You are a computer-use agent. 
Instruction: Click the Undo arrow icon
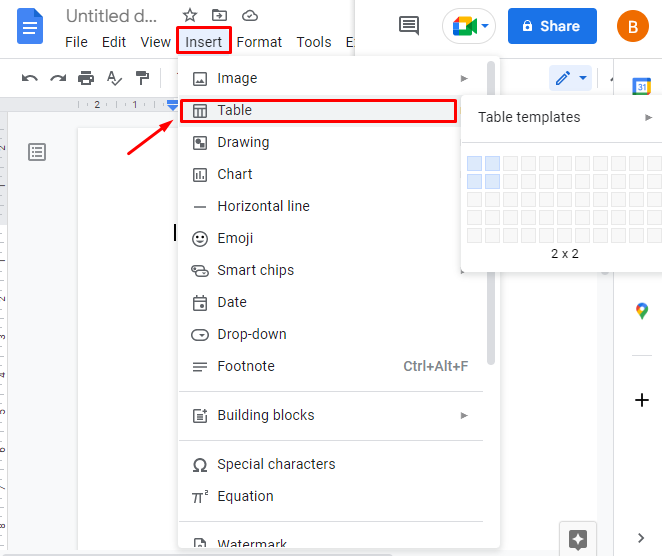point(30,79)
